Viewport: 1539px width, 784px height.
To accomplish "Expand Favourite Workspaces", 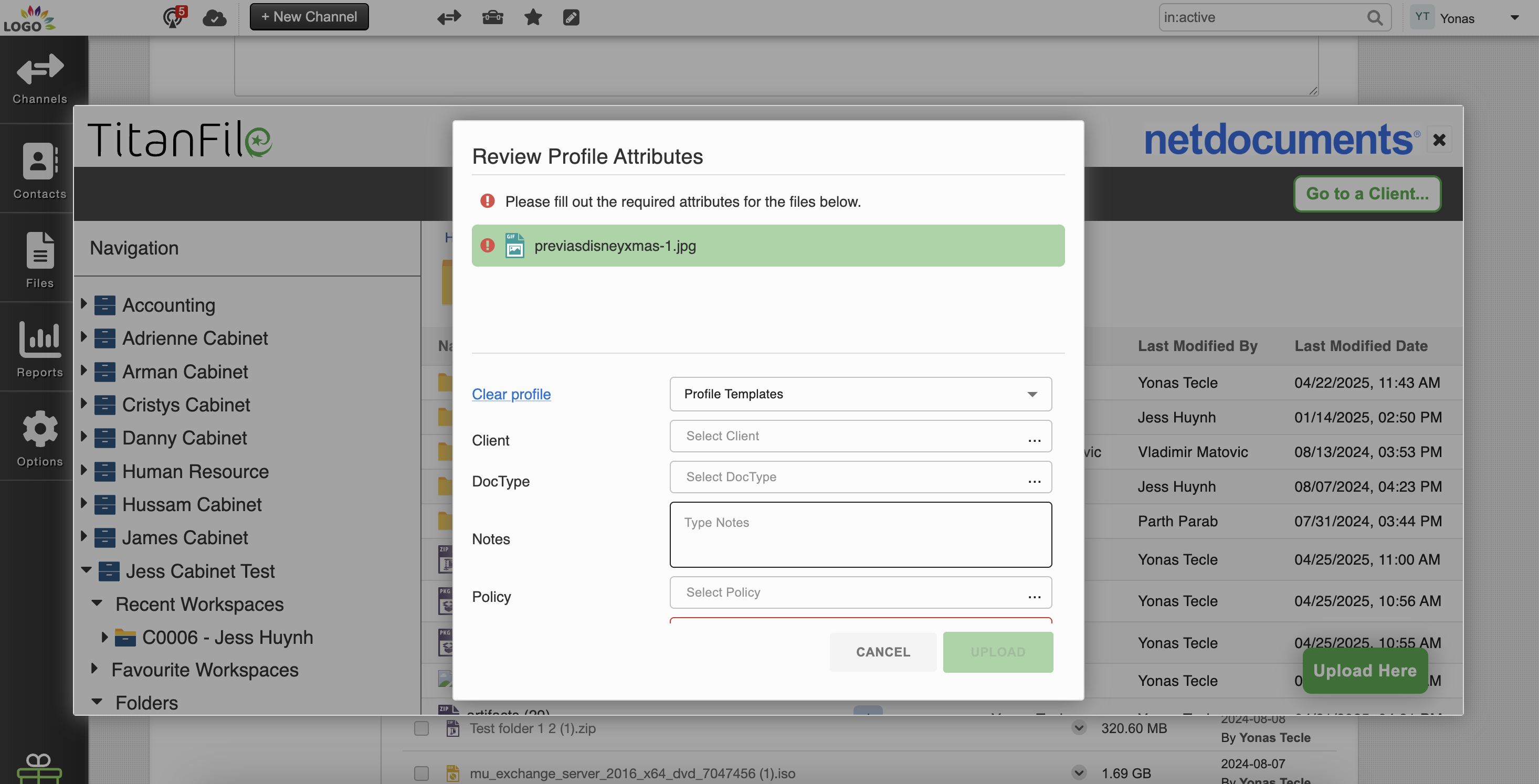I will pyautogui.click(x=94, y=669).
